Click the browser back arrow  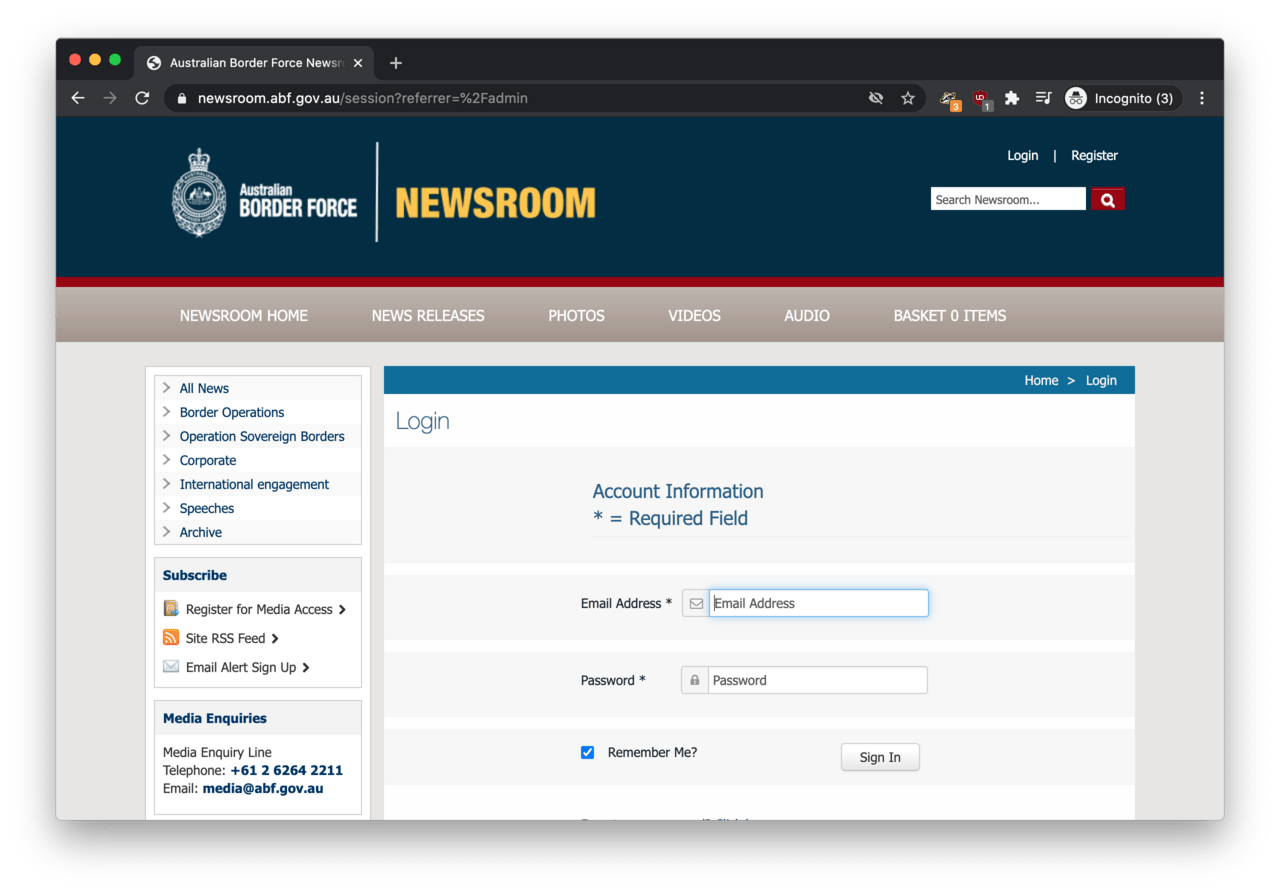click(x=78, y=98)
